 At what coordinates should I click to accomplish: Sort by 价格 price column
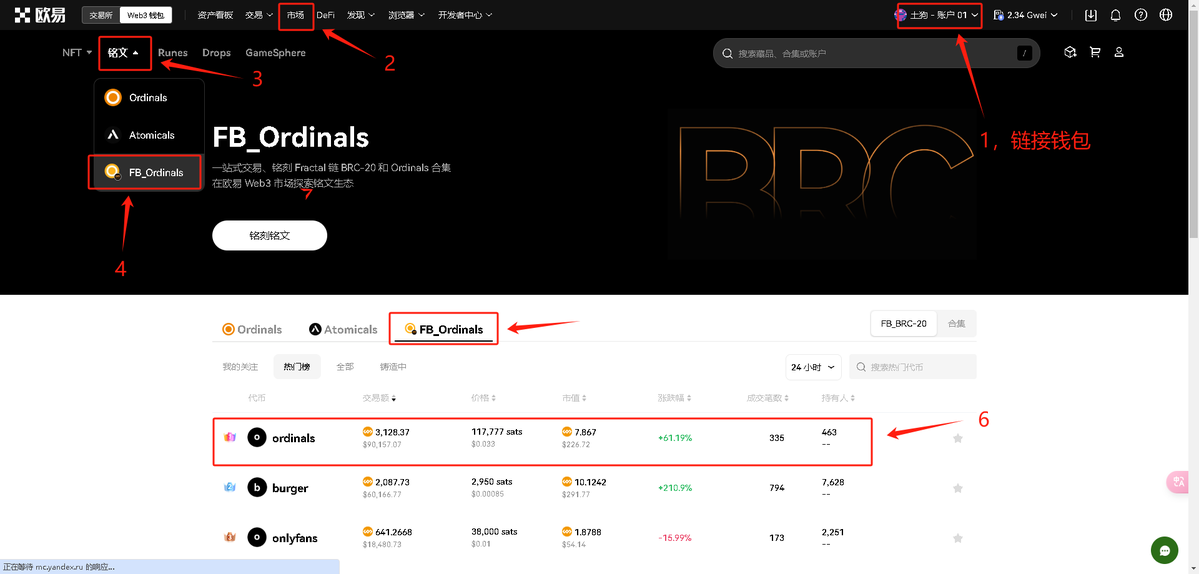click(x=483, y=398)
